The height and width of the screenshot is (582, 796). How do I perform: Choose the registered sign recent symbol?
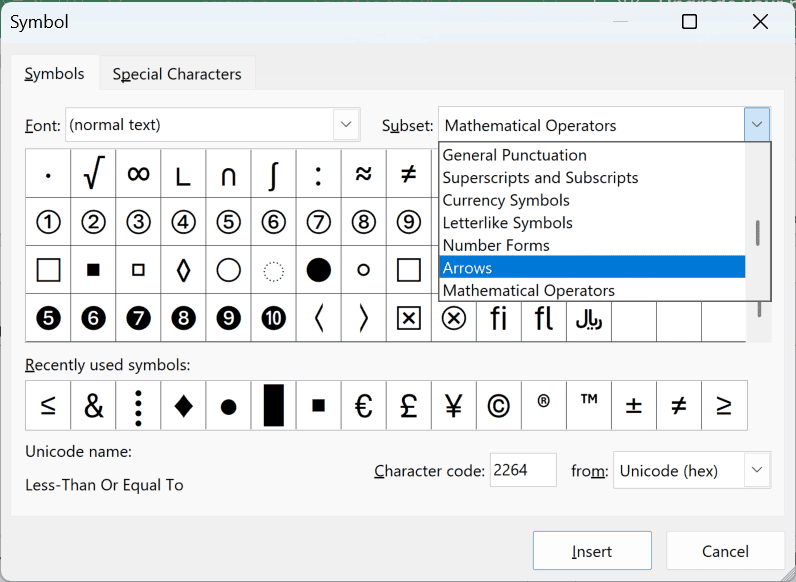point(544,405)
